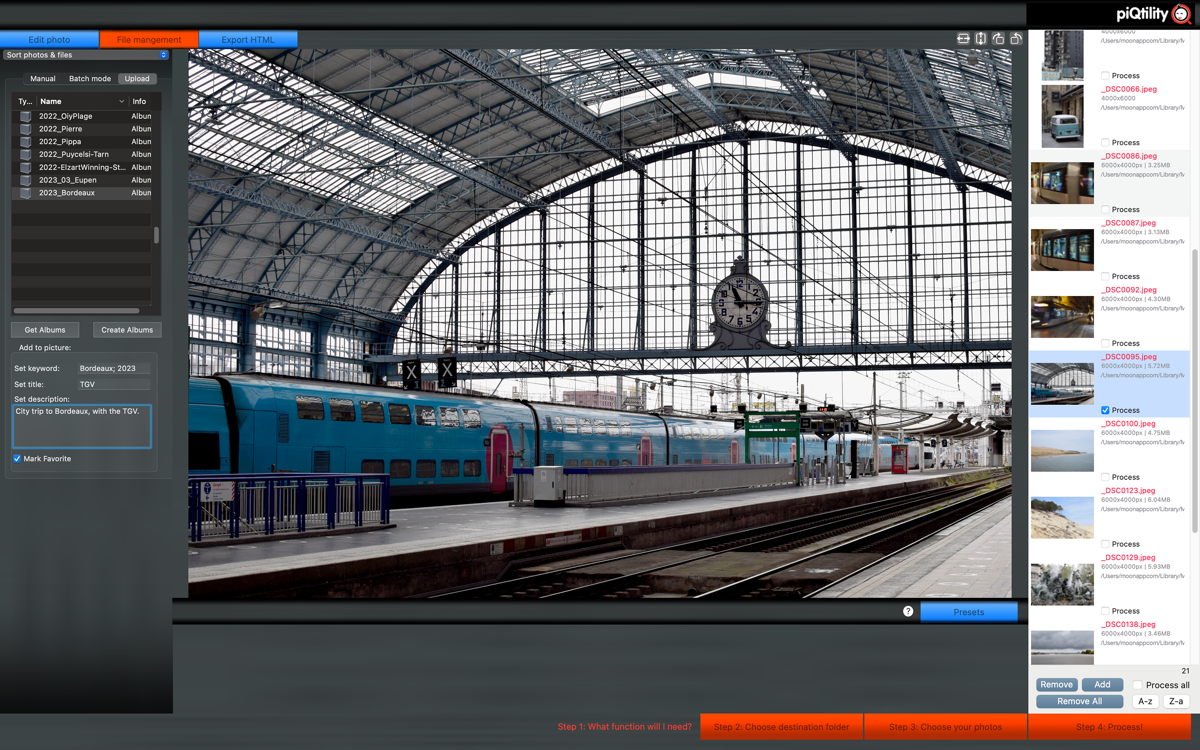Enable Process for _DSC0123.jpeg
This screenshot has height=750, width=1200.
(1105, 544)
